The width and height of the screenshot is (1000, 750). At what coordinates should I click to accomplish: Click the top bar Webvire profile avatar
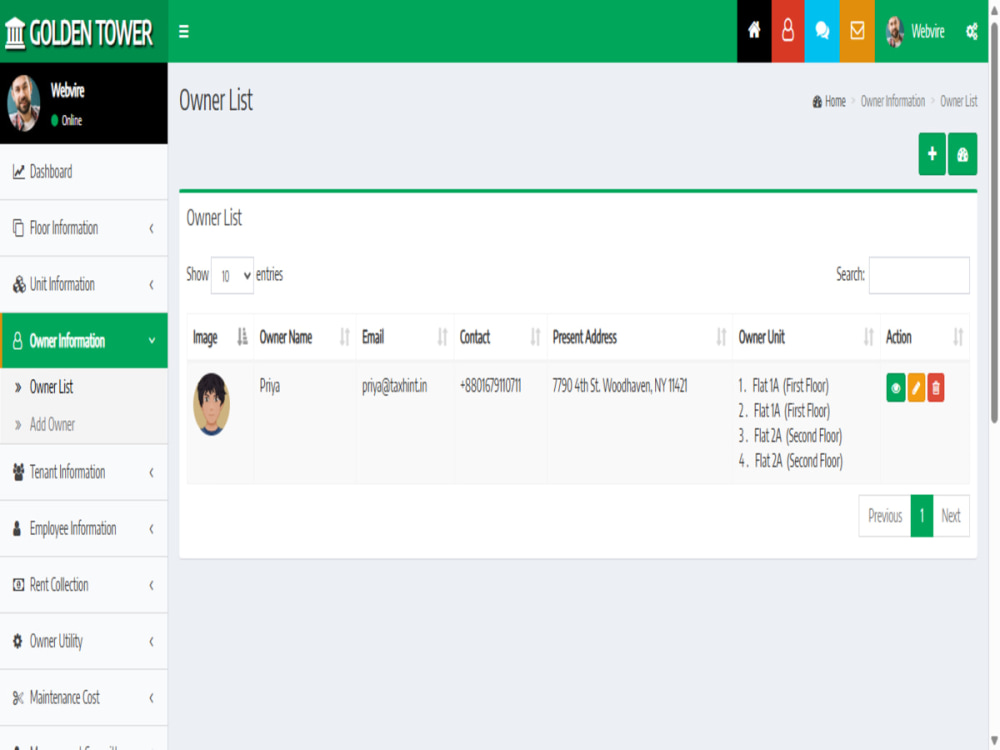(895, 31)
